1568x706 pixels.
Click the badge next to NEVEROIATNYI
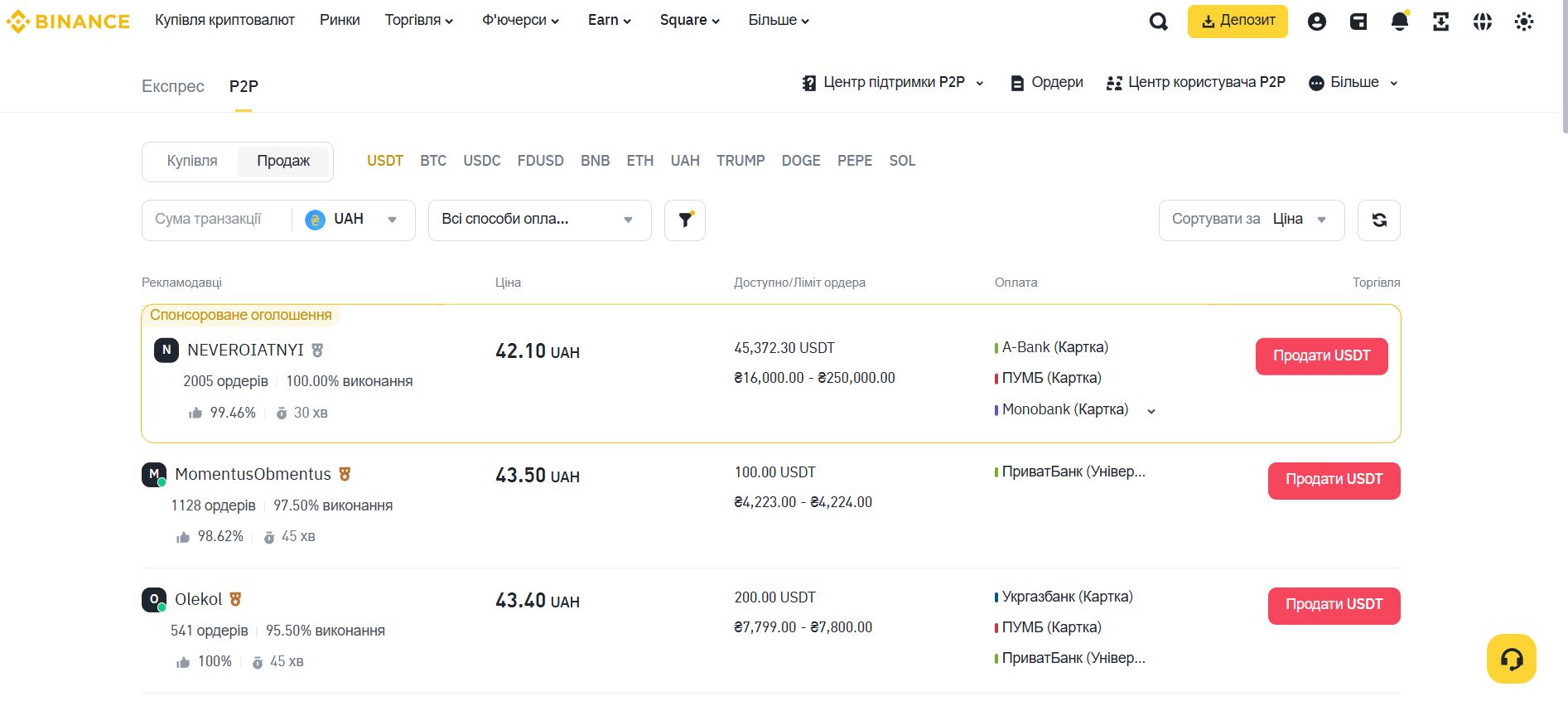click(317, 351)
